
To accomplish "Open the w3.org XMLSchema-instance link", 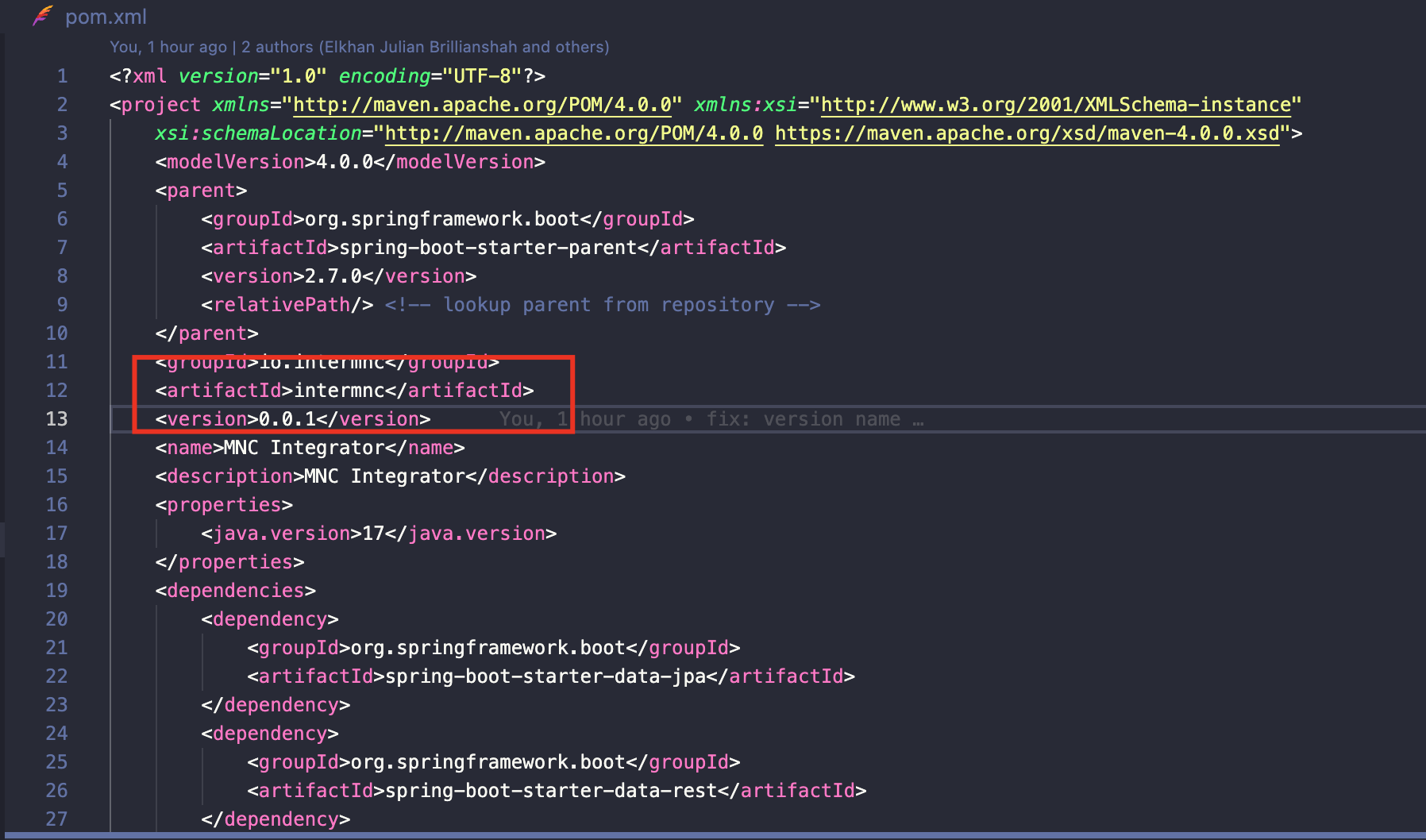I will (1055, 105).
